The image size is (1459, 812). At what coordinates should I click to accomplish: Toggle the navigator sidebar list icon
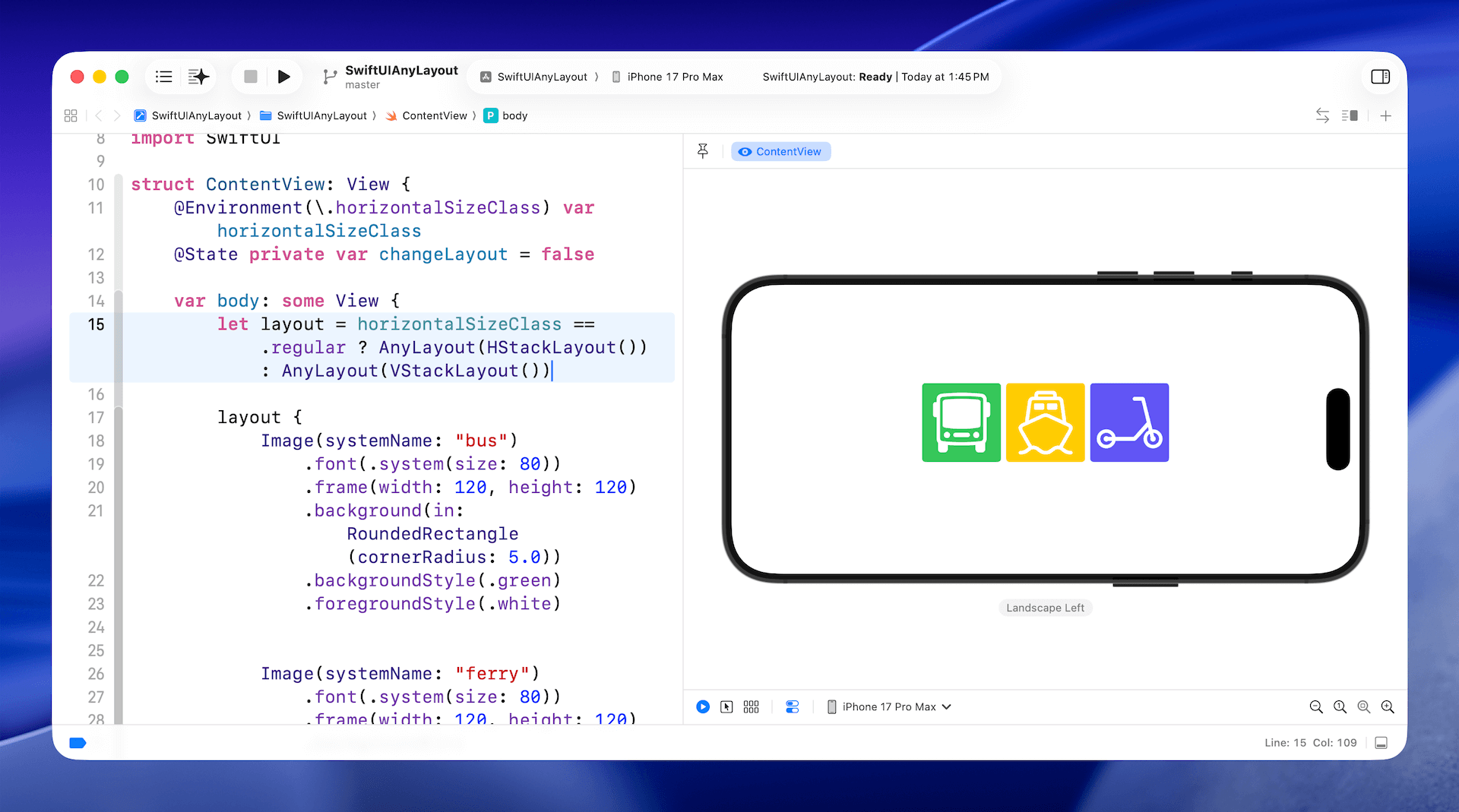tap(163, 77)
